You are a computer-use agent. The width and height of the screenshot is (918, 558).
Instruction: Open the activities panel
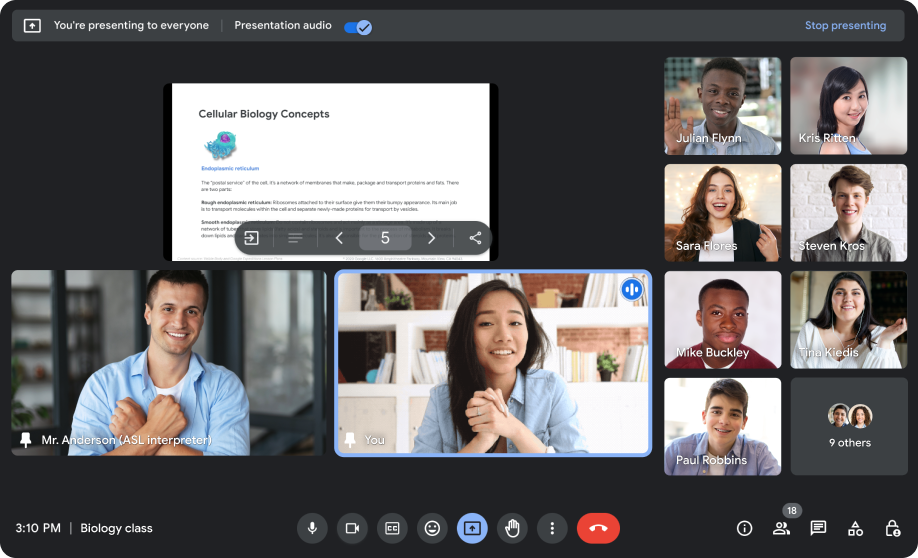855,529
